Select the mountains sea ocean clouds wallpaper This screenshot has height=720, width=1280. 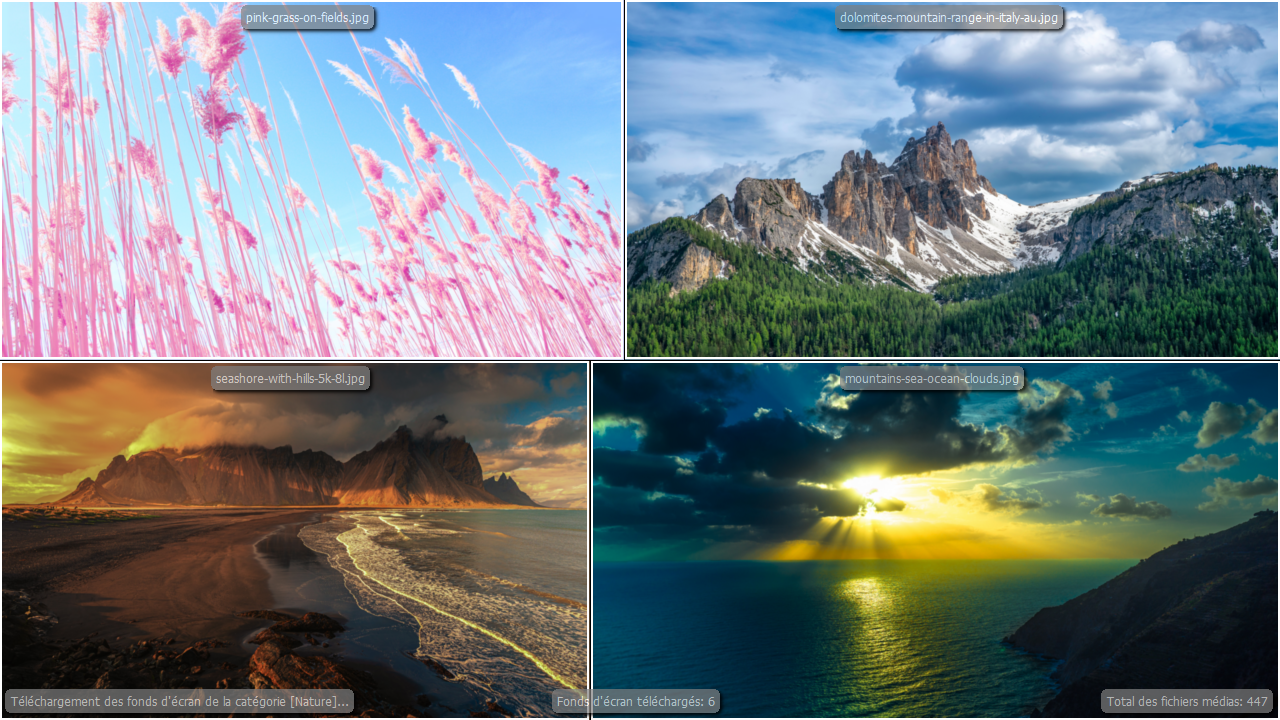(x=935, y=540)
